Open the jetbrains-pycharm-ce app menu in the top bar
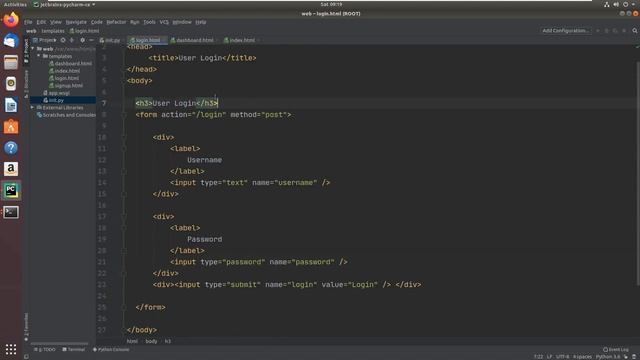 64,4
